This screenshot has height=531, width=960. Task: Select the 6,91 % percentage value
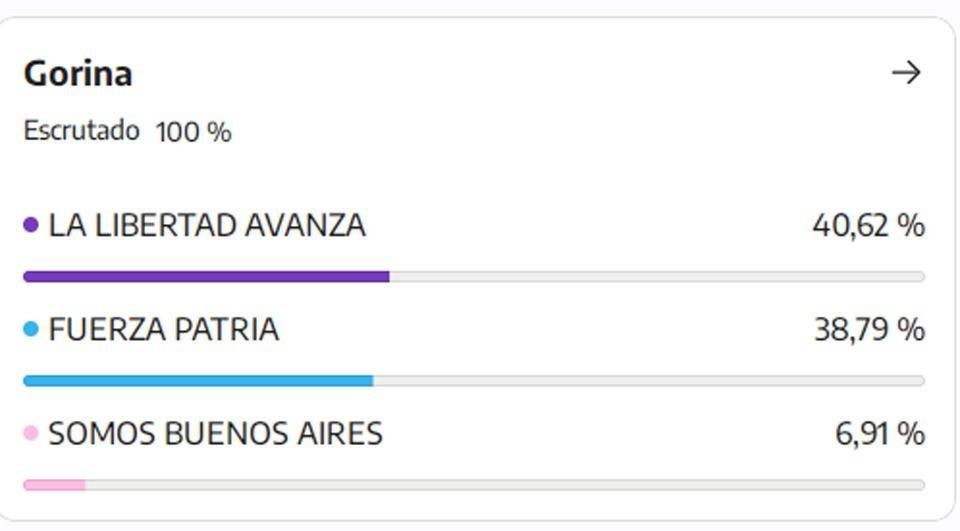pos(880,434)
